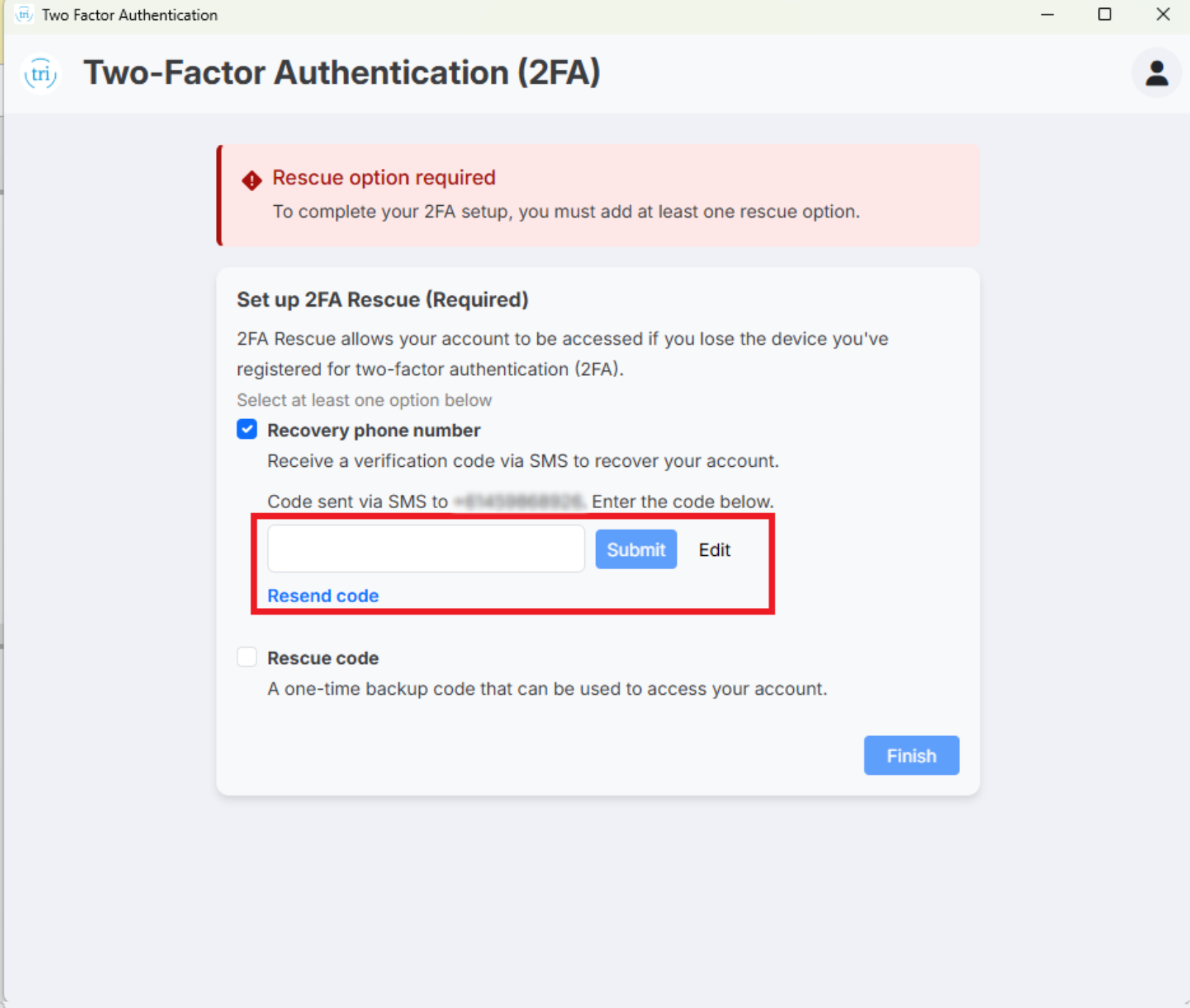1190x1008 pixels.
Task: Click the Two-Factor Authentication (2FA) page title
Action: click(x=342, y=73)
